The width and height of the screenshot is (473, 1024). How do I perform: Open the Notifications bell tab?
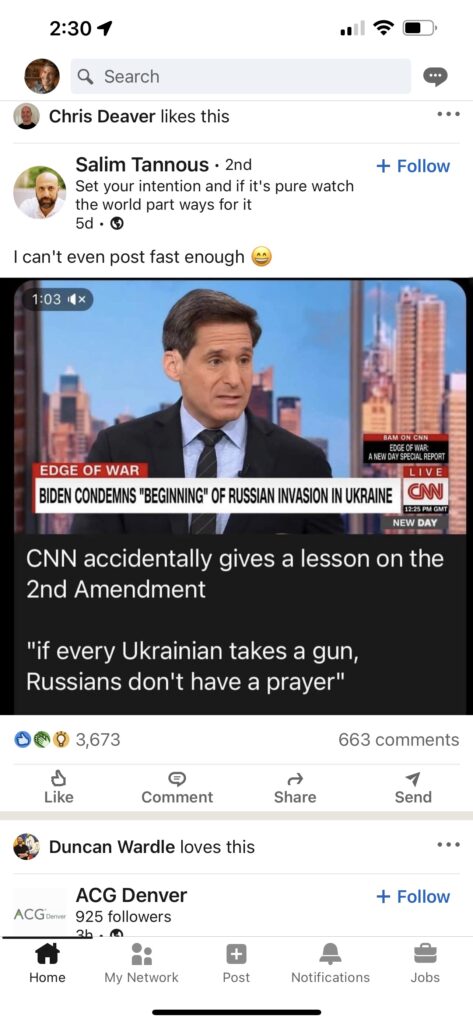pos(330,963)
